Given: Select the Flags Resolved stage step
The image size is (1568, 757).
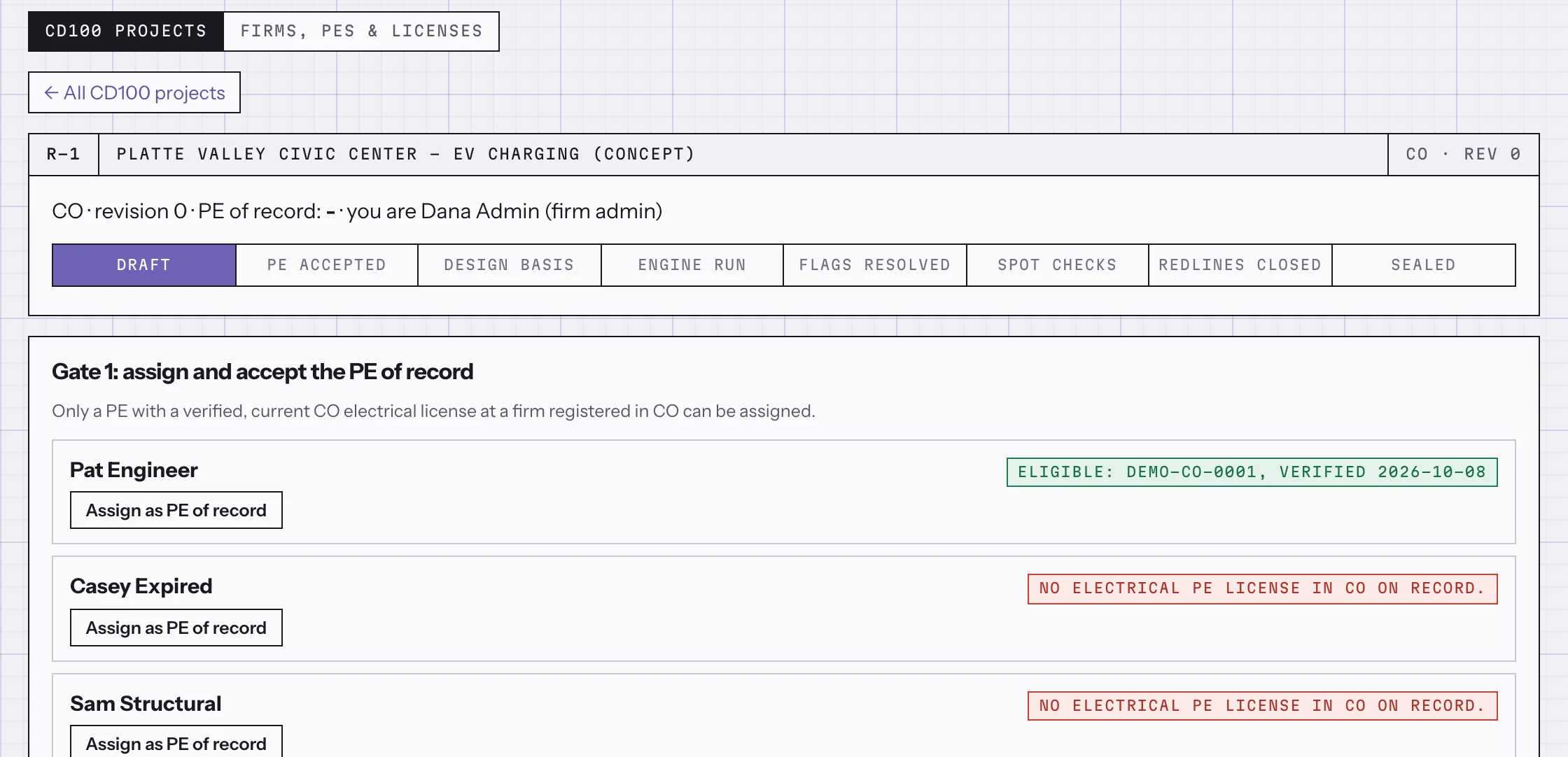Looking at the screenshot, I should point(875,265).
